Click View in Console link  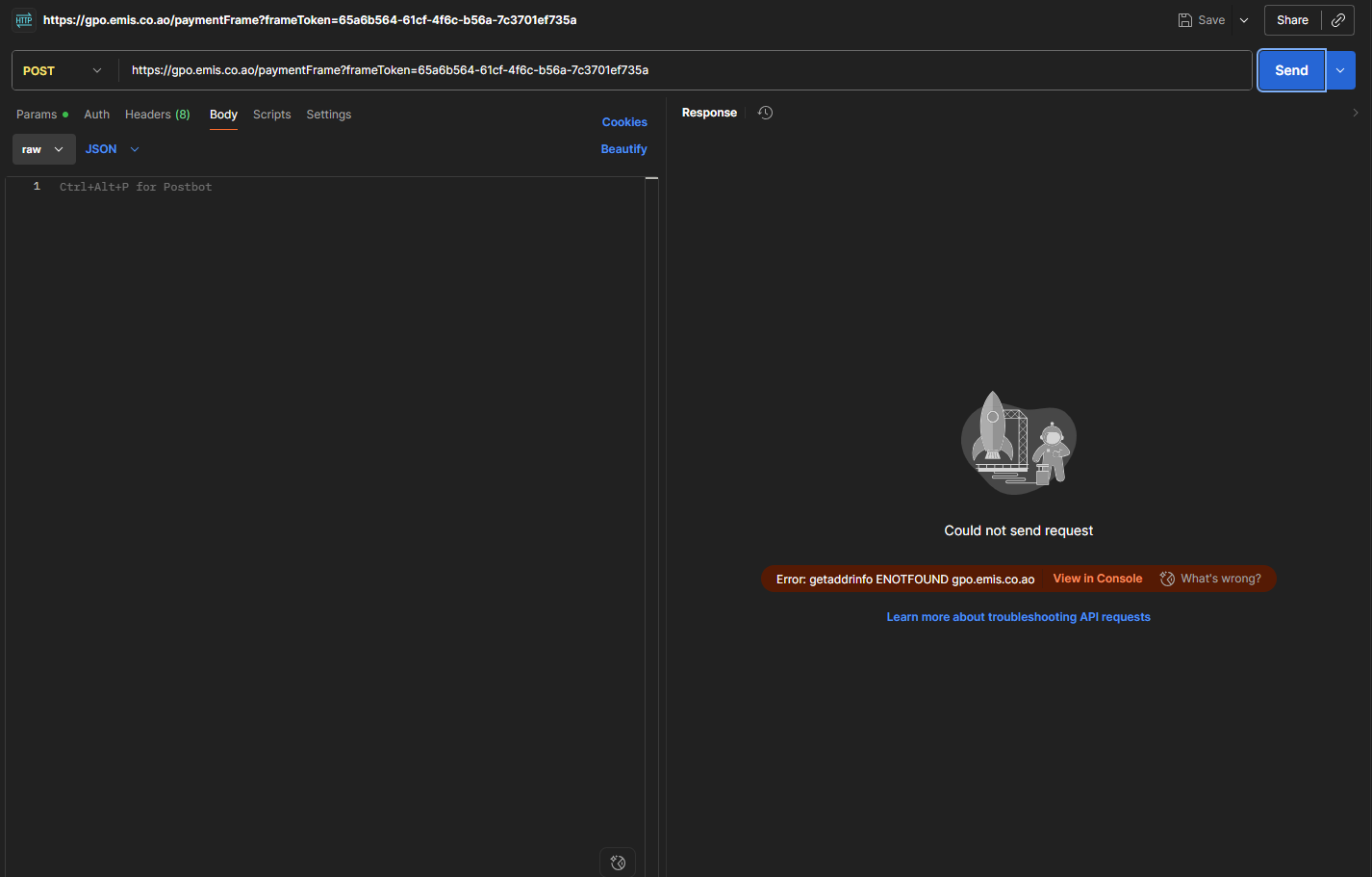pyautogui.click(x=1097, y=579)
